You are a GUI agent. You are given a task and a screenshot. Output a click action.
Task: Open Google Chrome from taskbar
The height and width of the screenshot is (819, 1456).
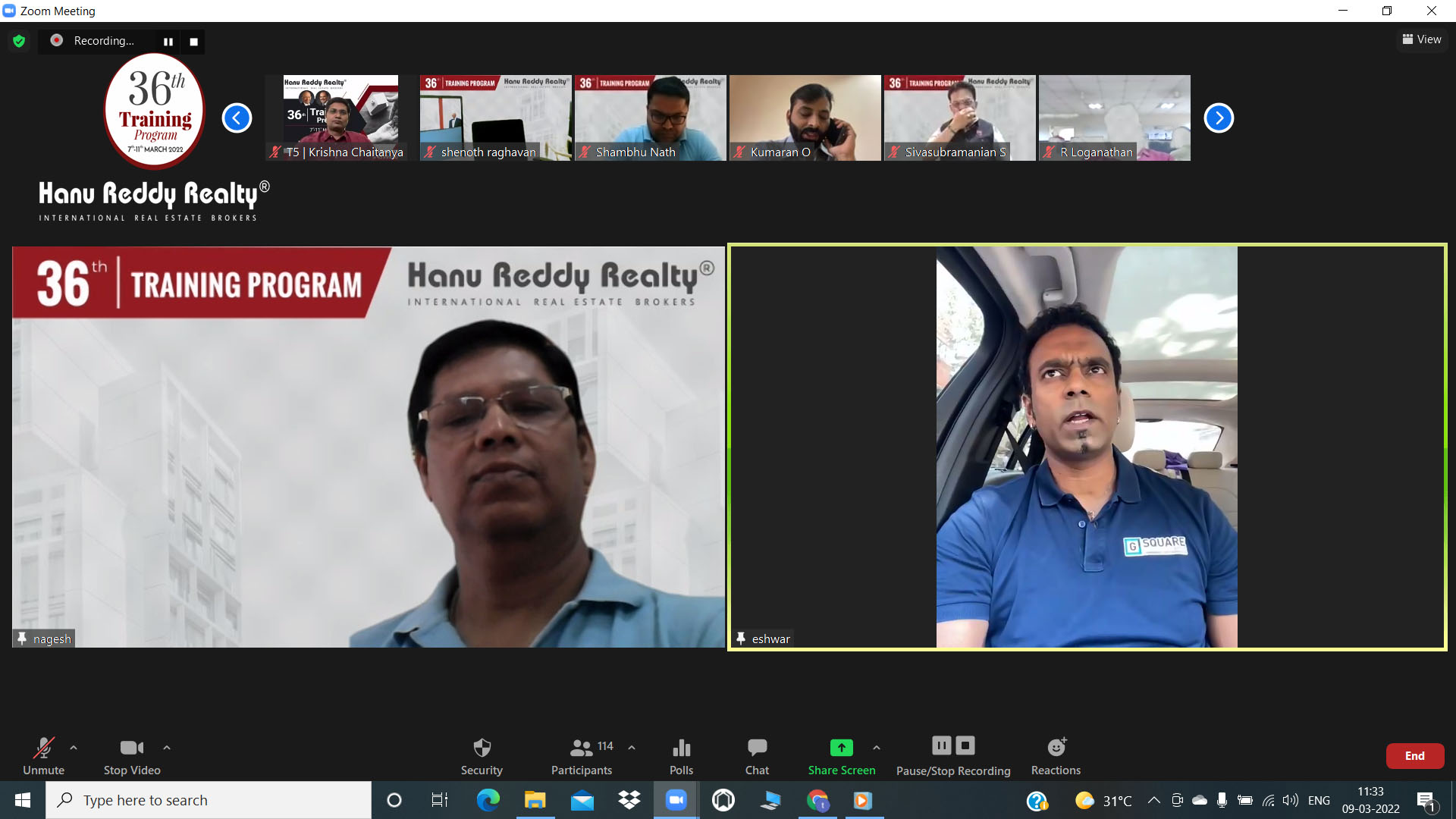(x=817, y=800)
